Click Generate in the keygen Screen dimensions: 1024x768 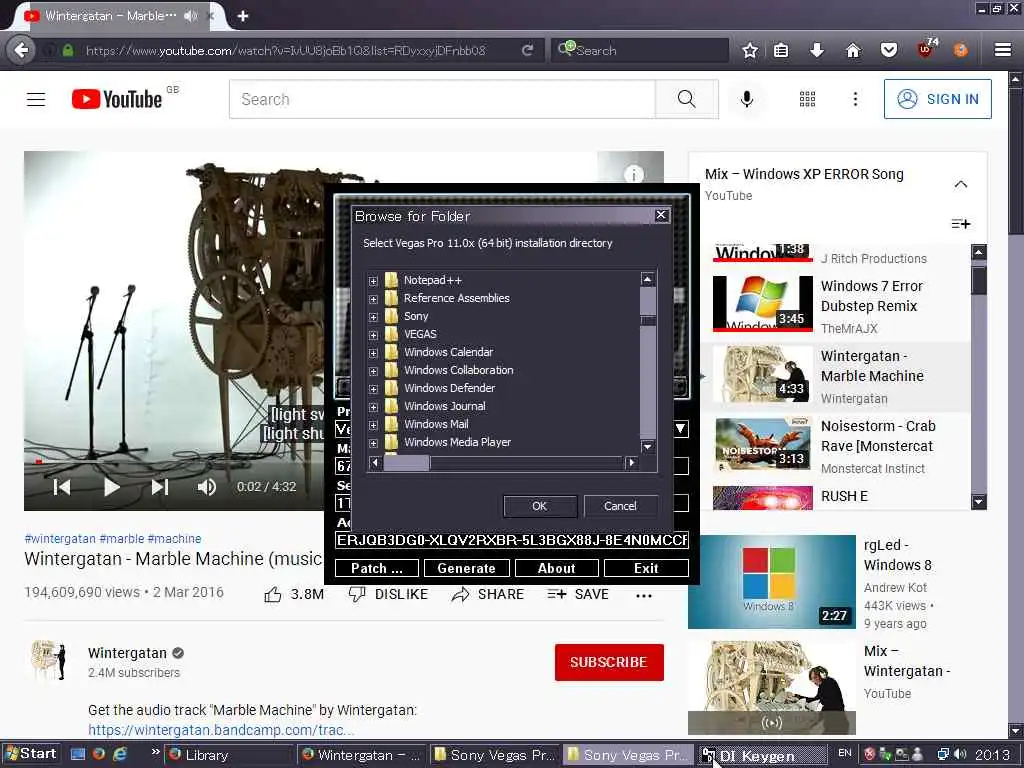466,568
